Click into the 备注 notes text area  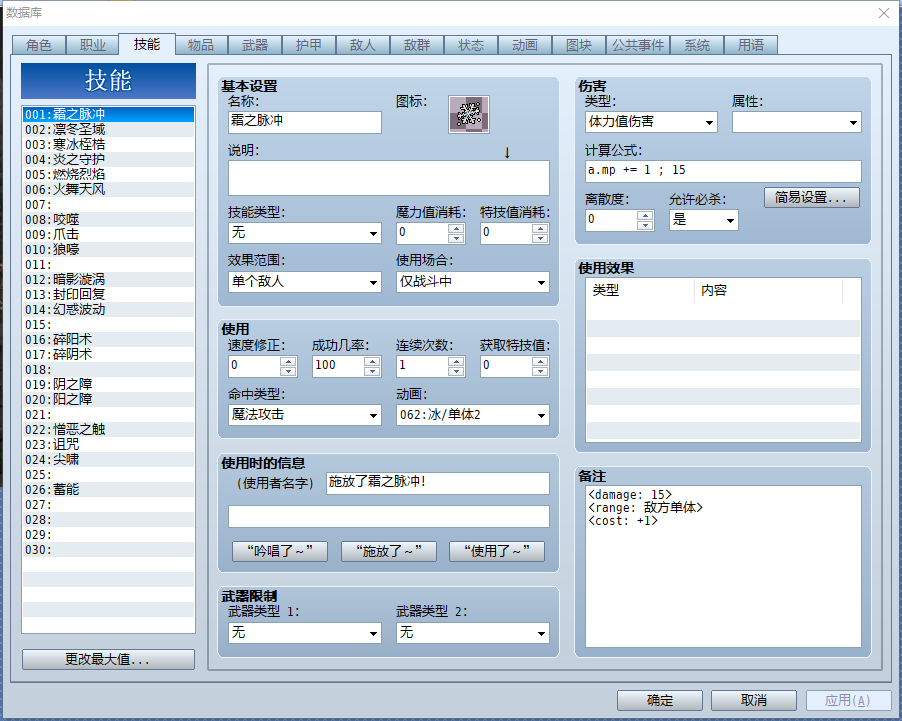[723, 566]
